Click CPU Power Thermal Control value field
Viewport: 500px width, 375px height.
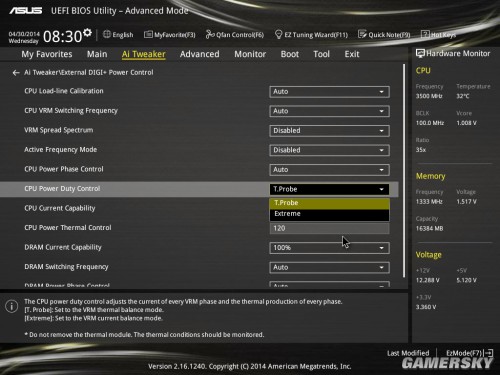tap(329, 228)
